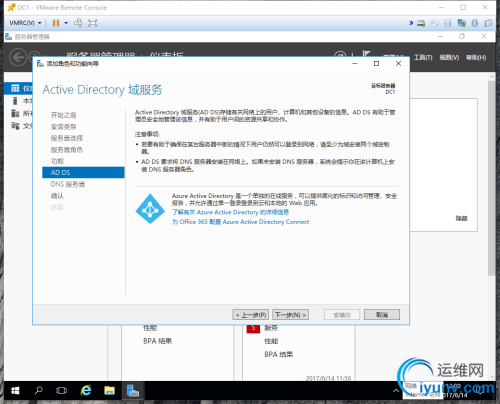Click the Server Manager title bar app icon
Viewport: 500px width, 404px height.
9,36
